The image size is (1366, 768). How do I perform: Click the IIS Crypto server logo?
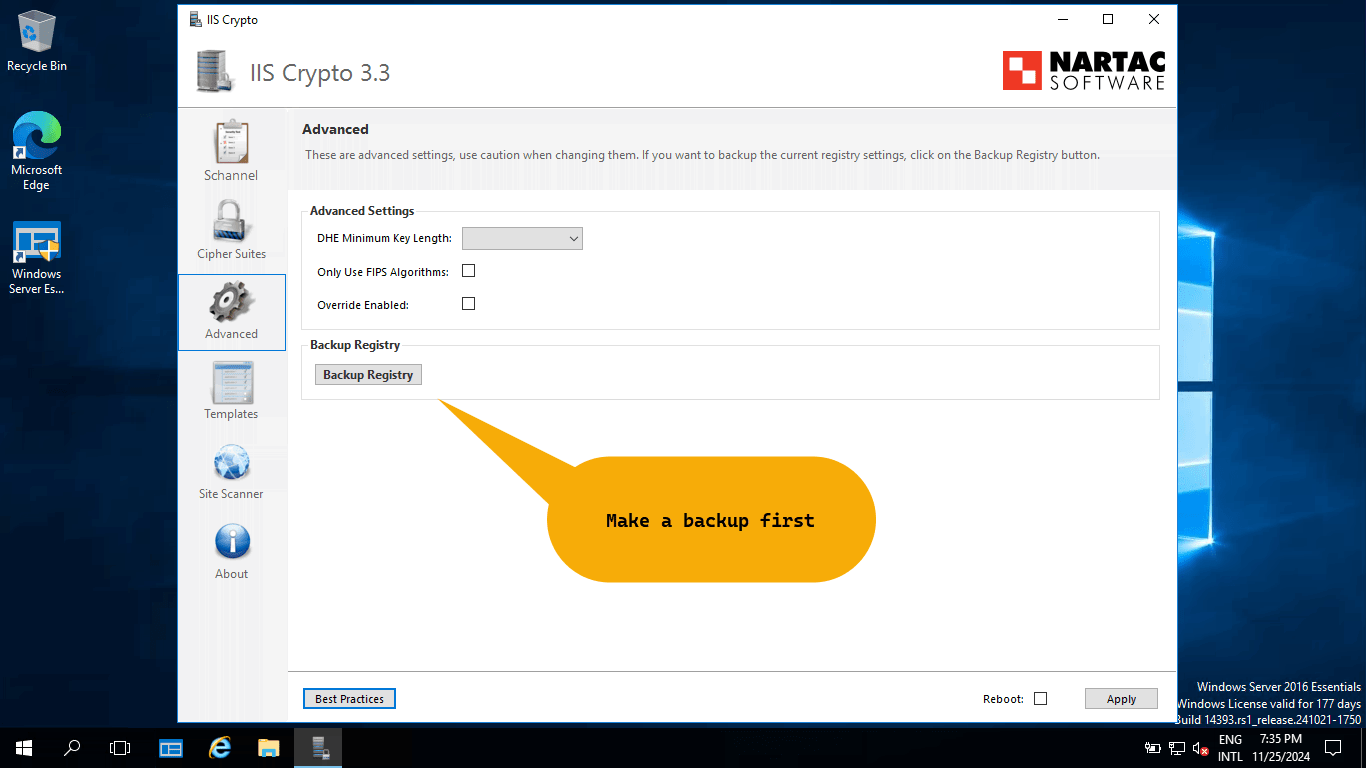(x=215, y=71)
